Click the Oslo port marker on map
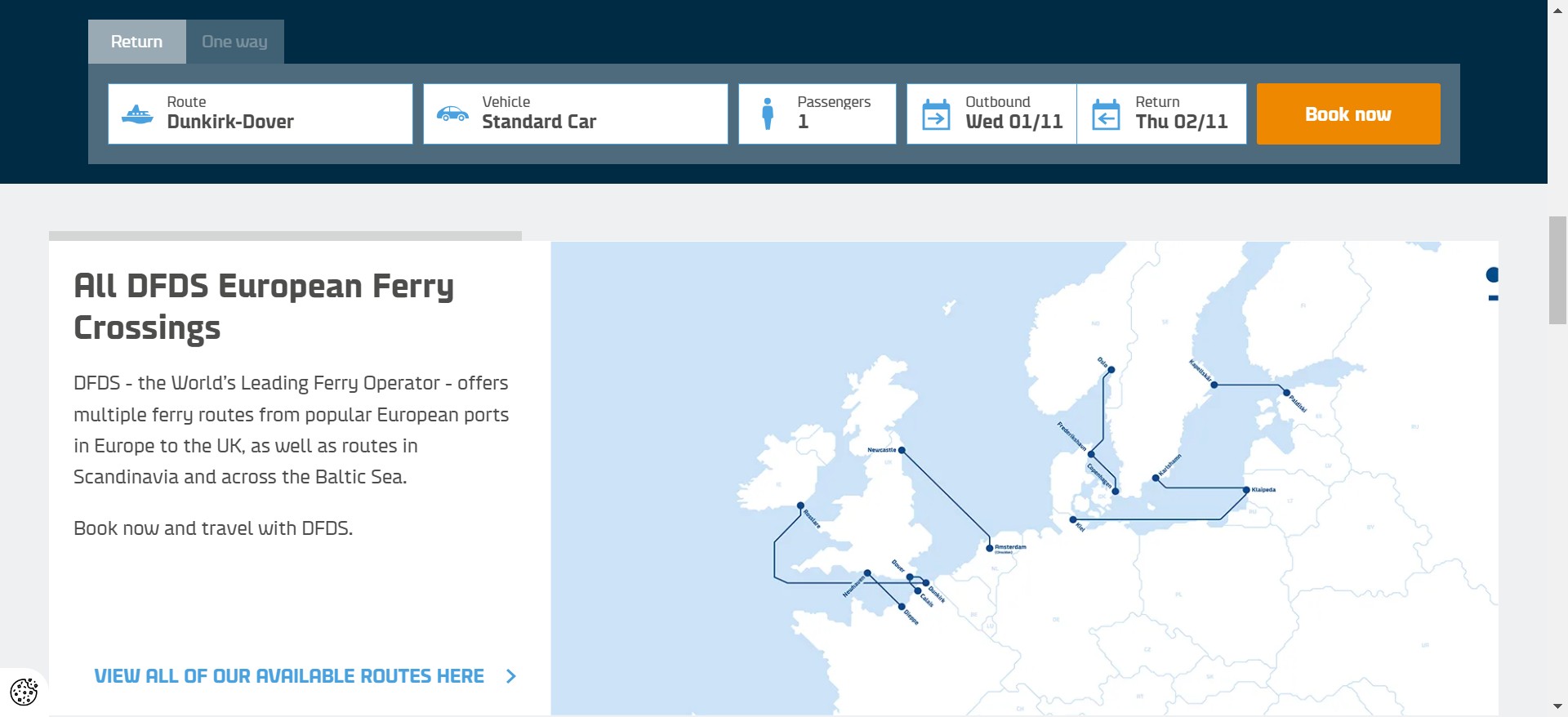This screenshot has width=1568, height=717. tap(1111, 370)
